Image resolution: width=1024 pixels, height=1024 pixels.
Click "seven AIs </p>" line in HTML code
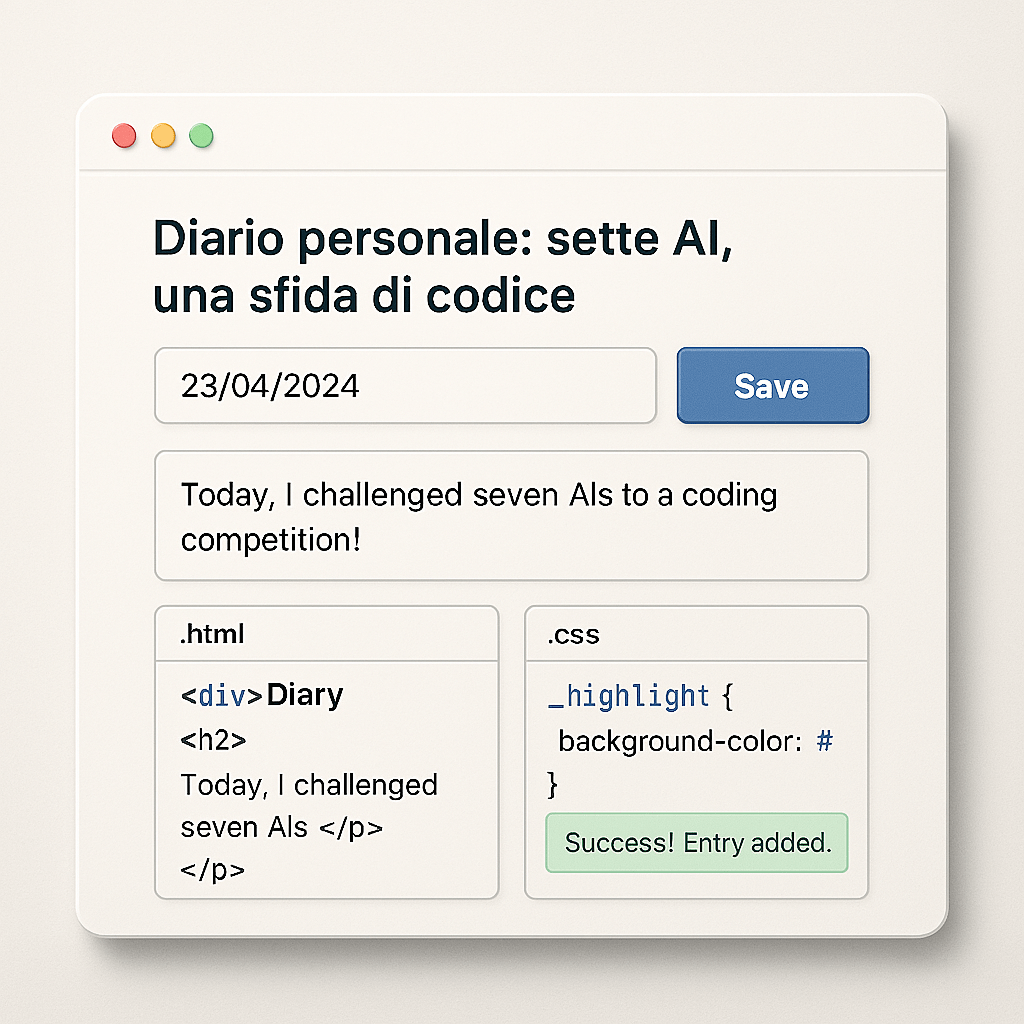282,828
